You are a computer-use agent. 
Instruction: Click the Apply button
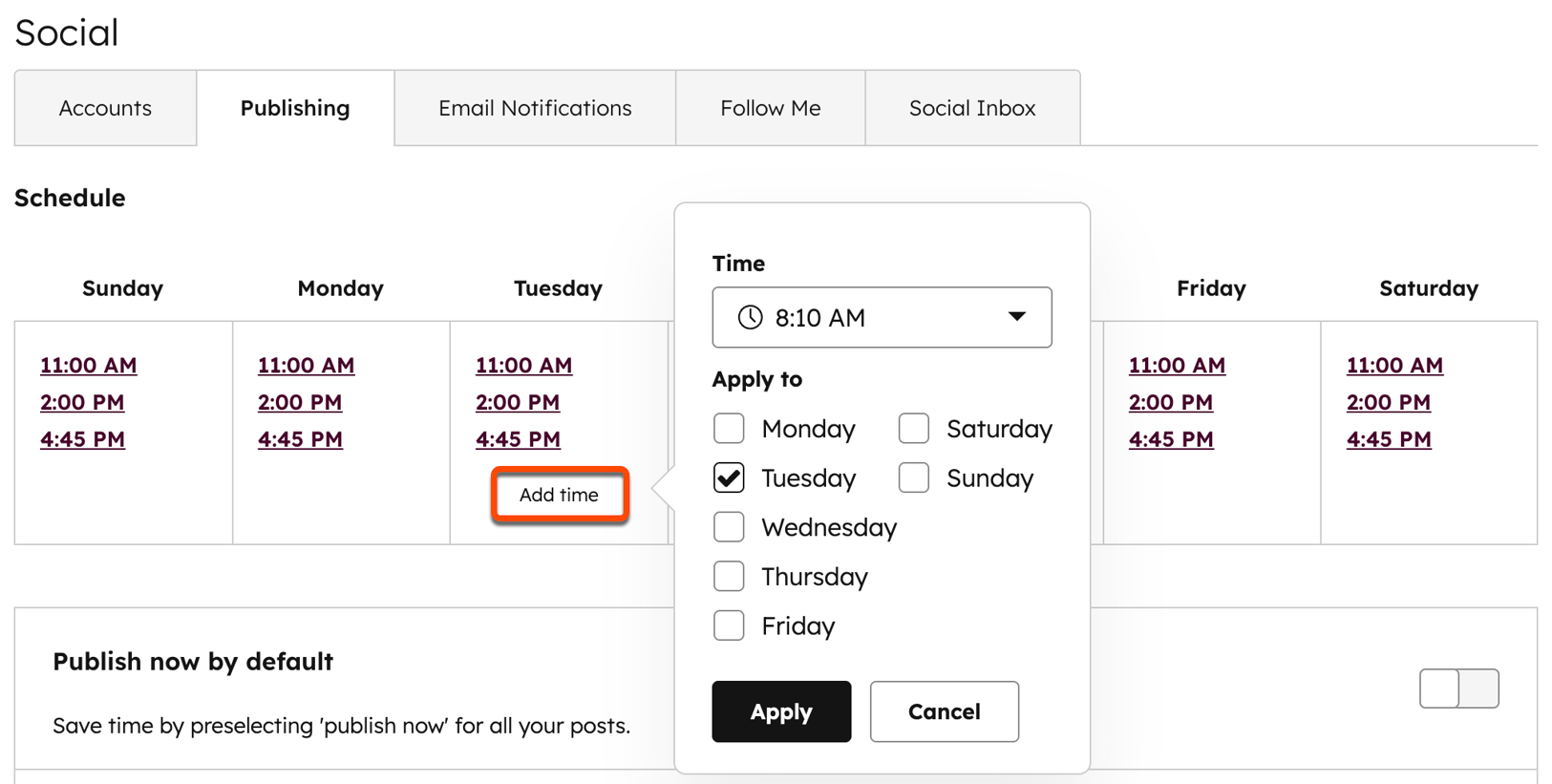pos(780,710)
